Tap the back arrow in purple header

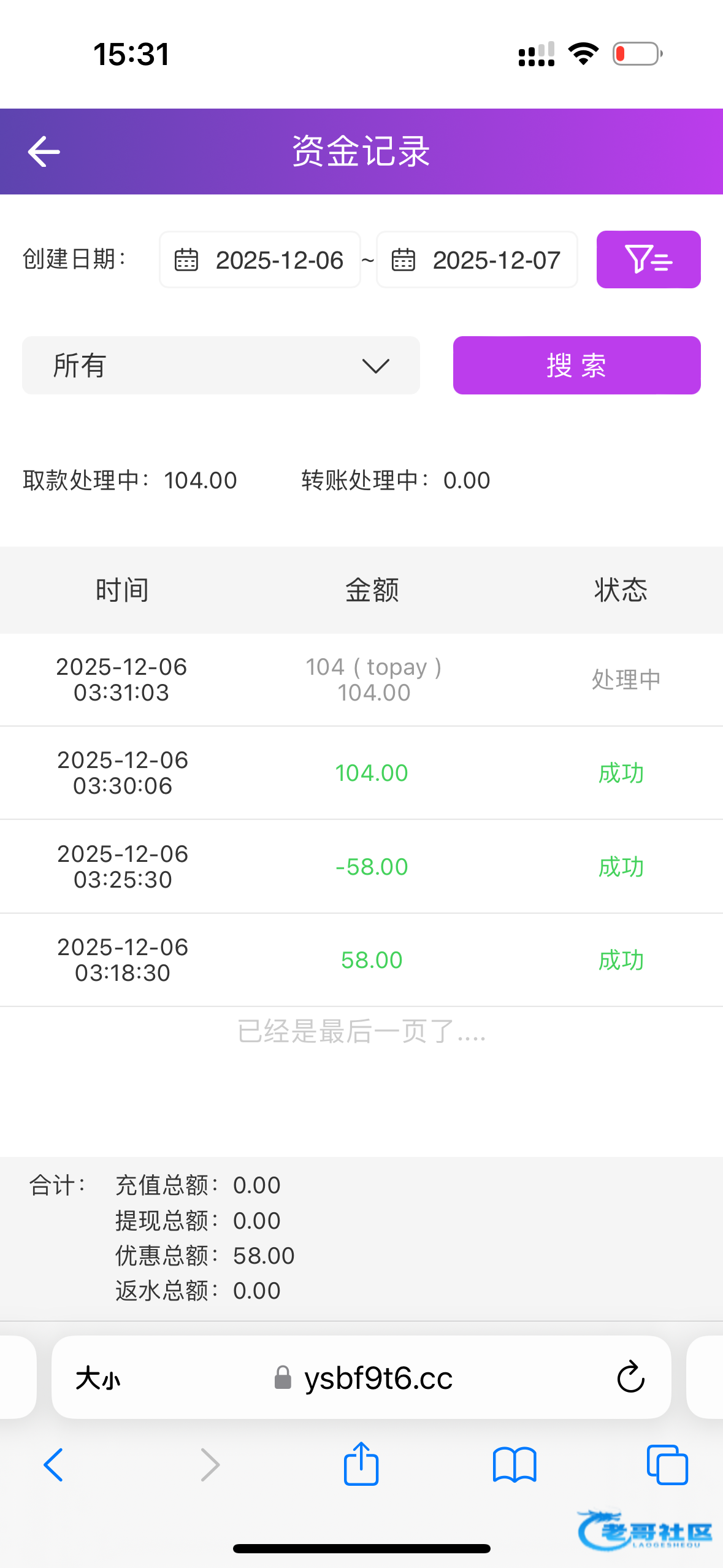[44, 152]
